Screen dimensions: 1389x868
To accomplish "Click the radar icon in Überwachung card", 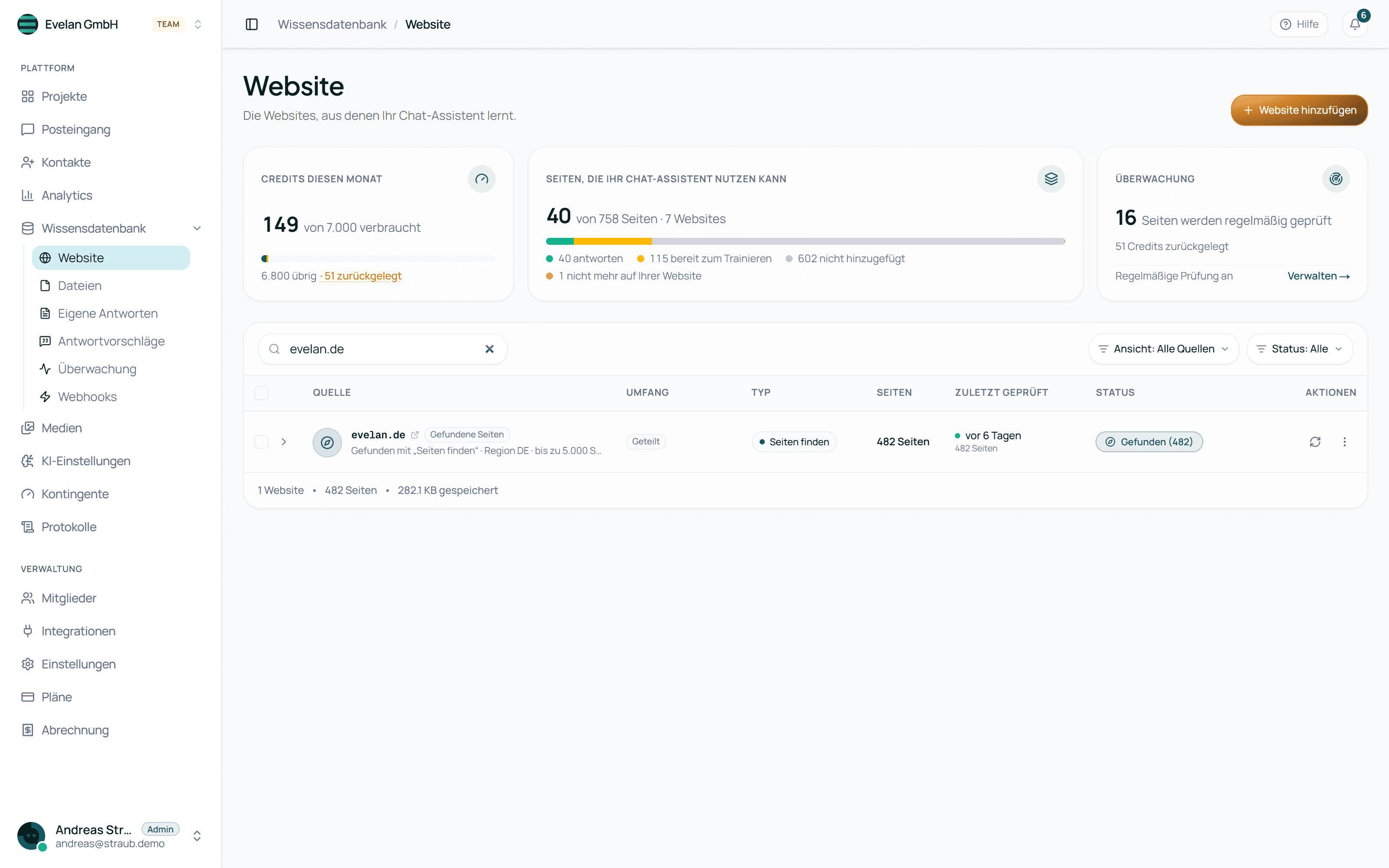I will click(1336, 178).
